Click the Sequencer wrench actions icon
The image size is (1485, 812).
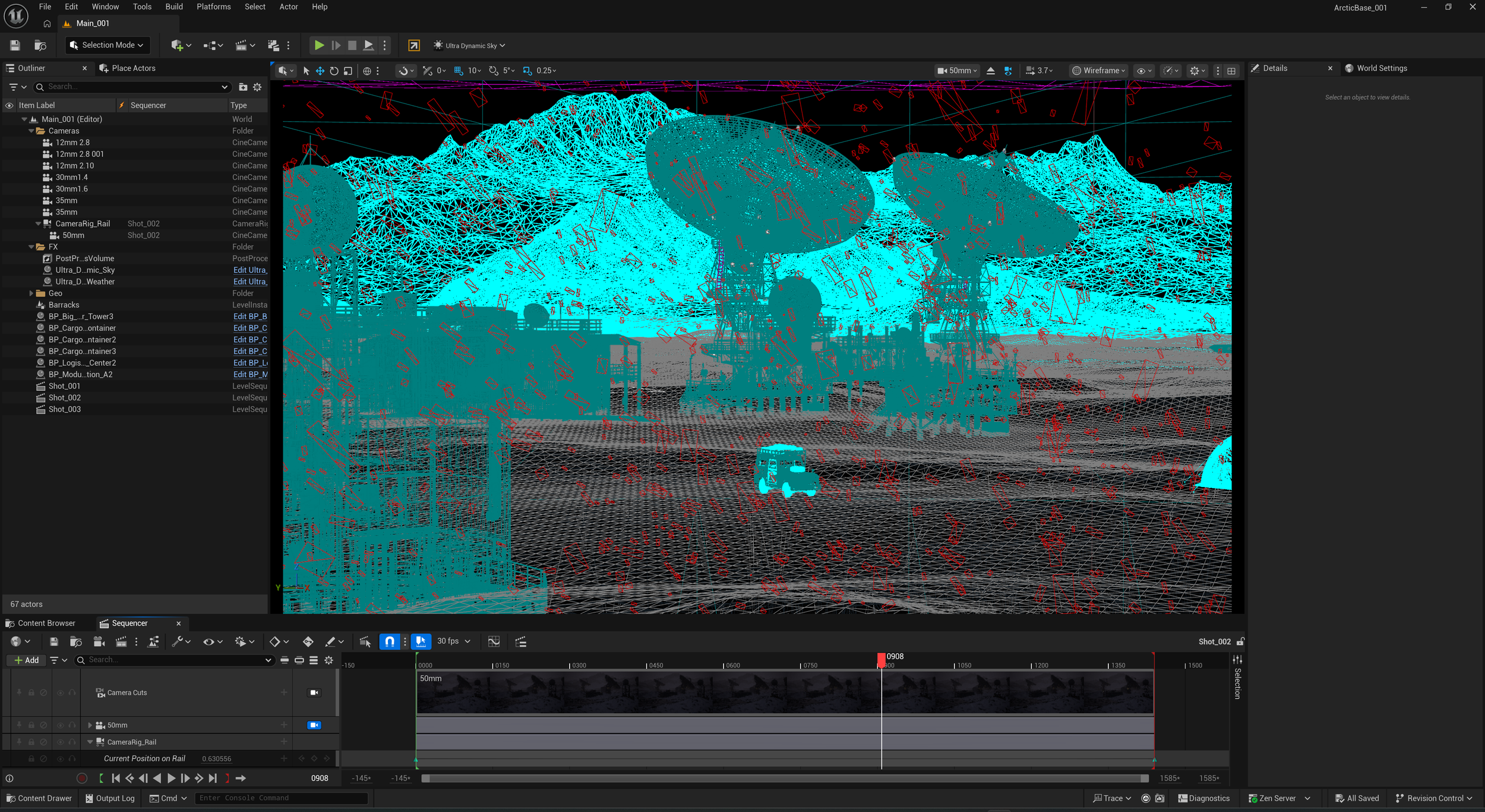[177, 642]
